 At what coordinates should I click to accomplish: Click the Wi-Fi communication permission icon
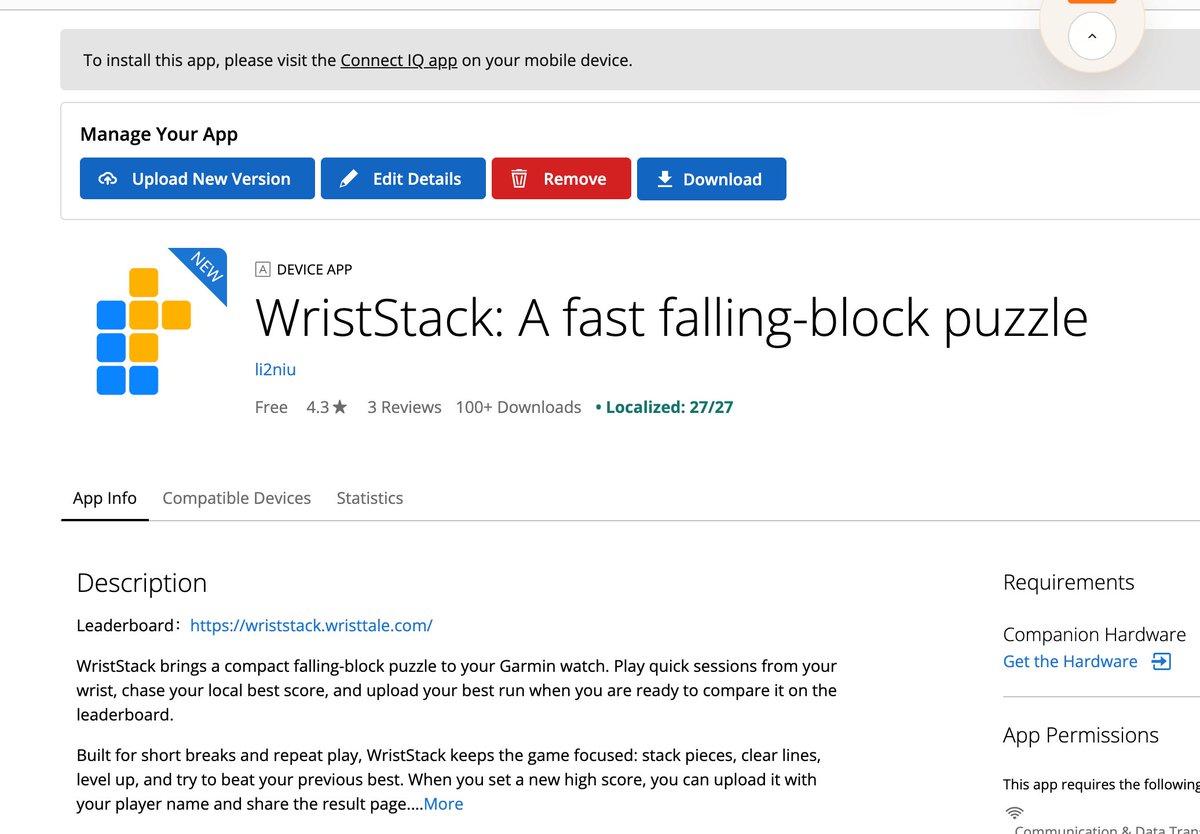pyautogui.click(x=1014, y=813)
